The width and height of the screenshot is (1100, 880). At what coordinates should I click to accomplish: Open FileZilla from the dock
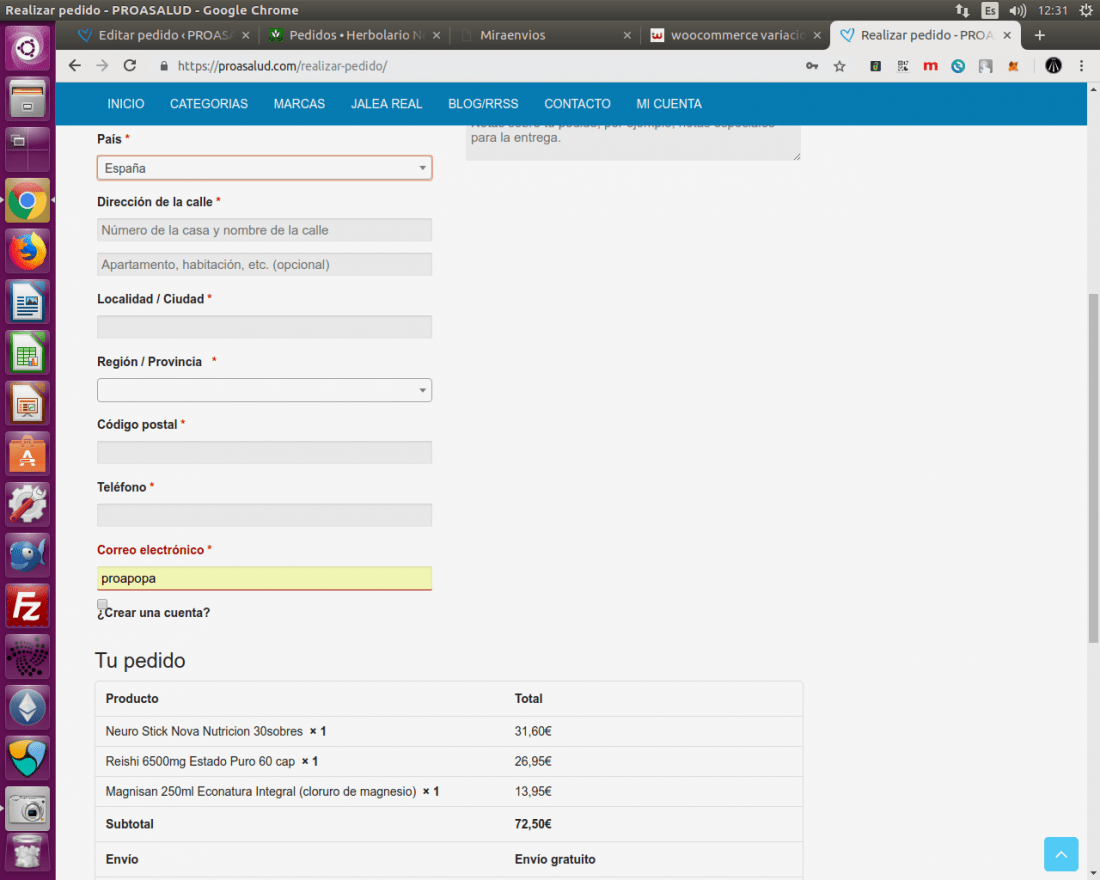click(x=27, y=606)
